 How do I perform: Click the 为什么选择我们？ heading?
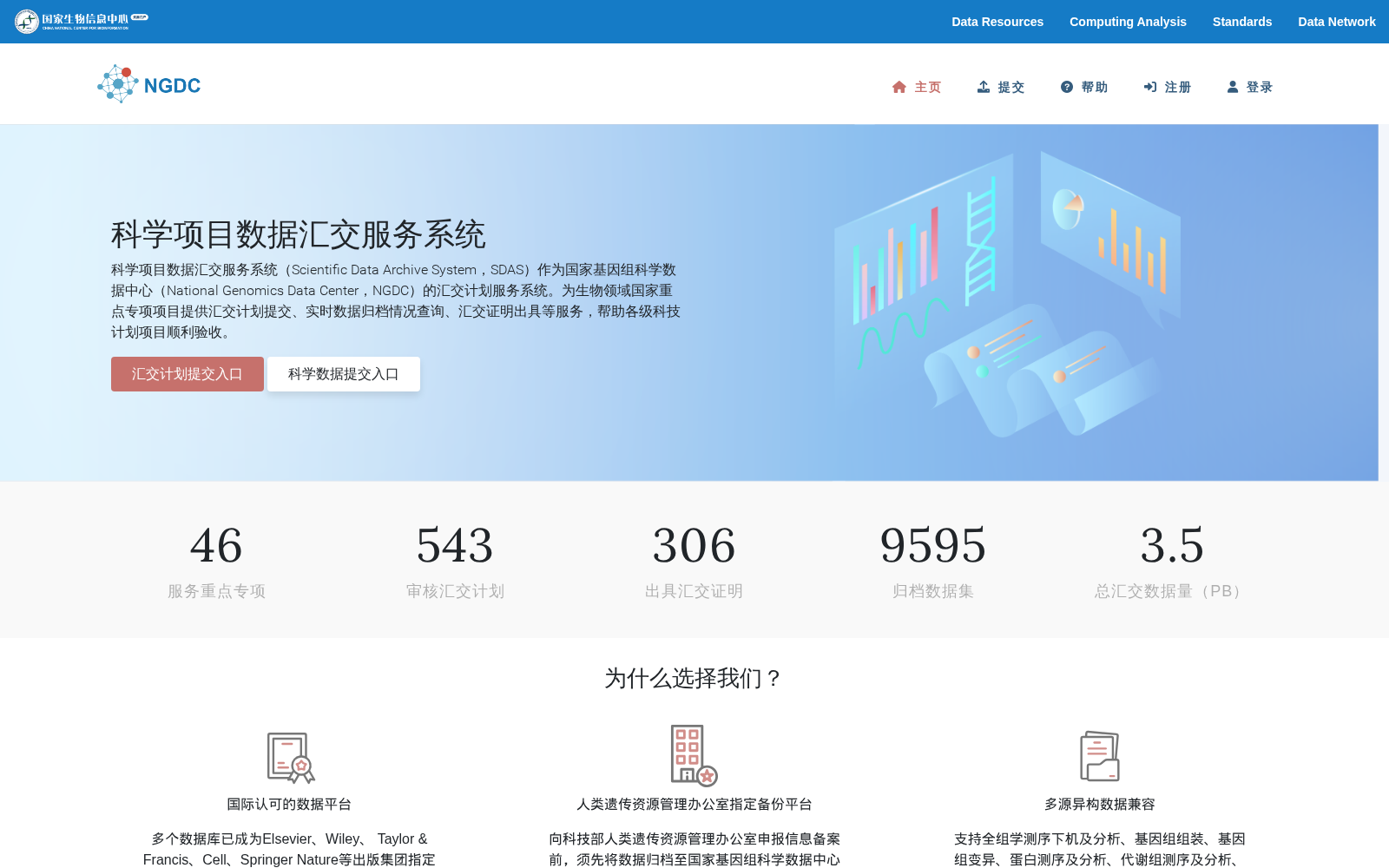coord(694,678)
